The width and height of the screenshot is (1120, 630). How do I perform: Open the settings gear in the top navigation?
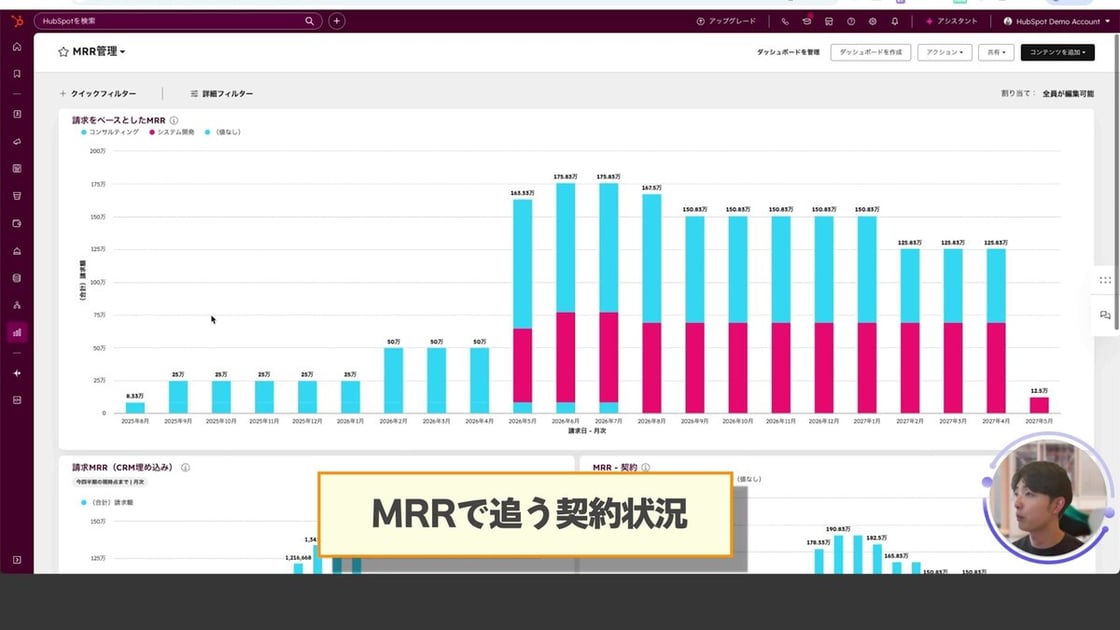[x=872, y=21]
